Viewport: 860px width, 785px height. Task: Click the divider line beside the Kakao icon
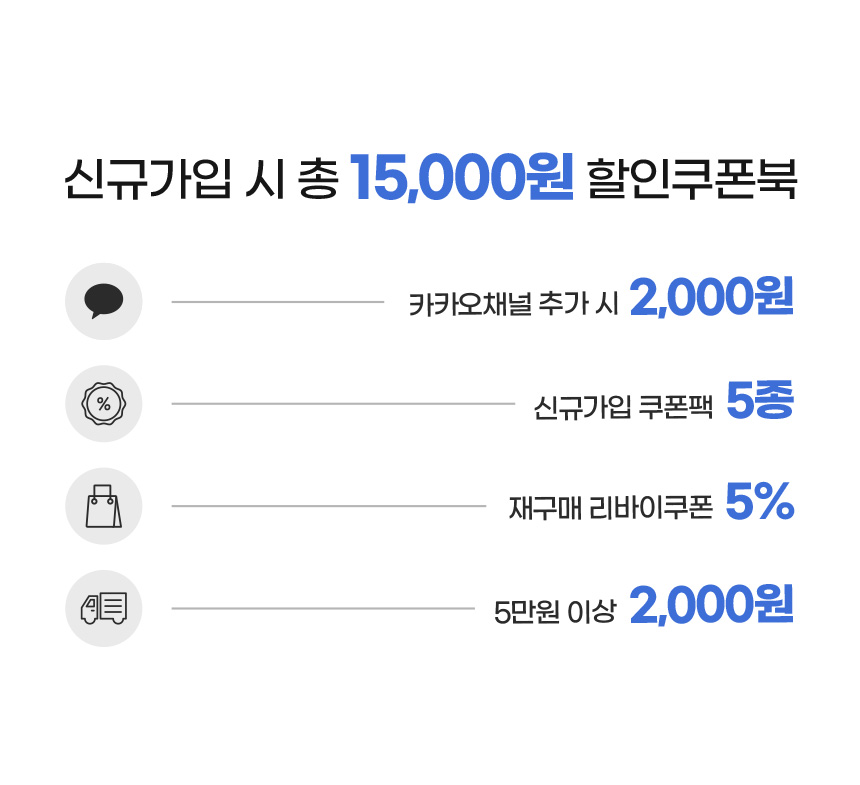pos(277,301)
